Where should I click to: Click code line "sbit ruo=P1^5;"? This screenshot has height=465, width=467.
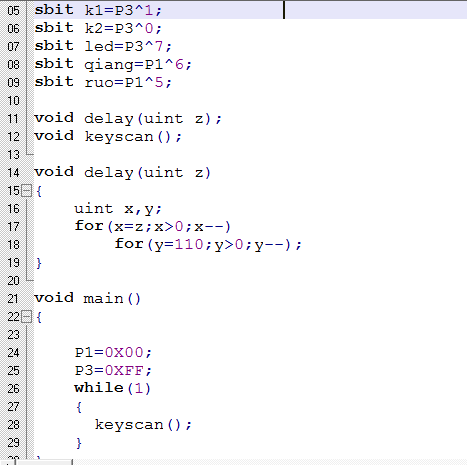click(x=103, y=82)
